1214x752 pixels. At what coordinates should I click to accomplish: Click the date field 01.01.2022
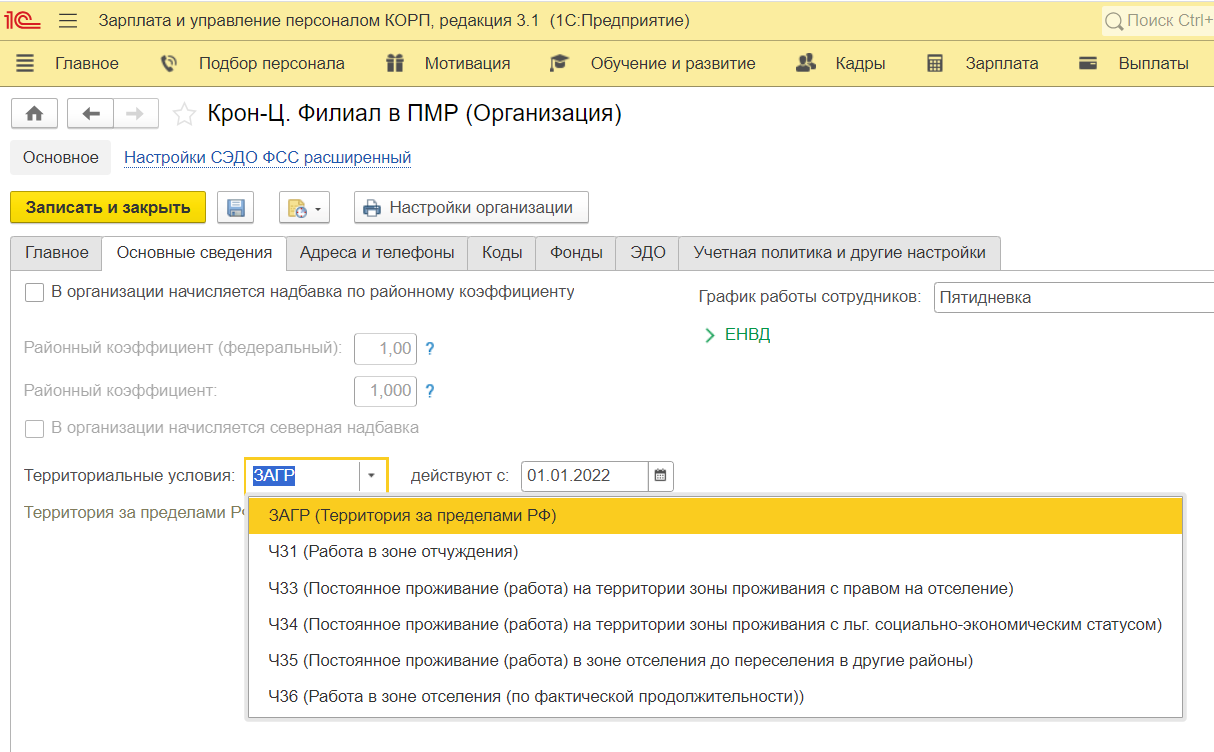coord(584,476)
